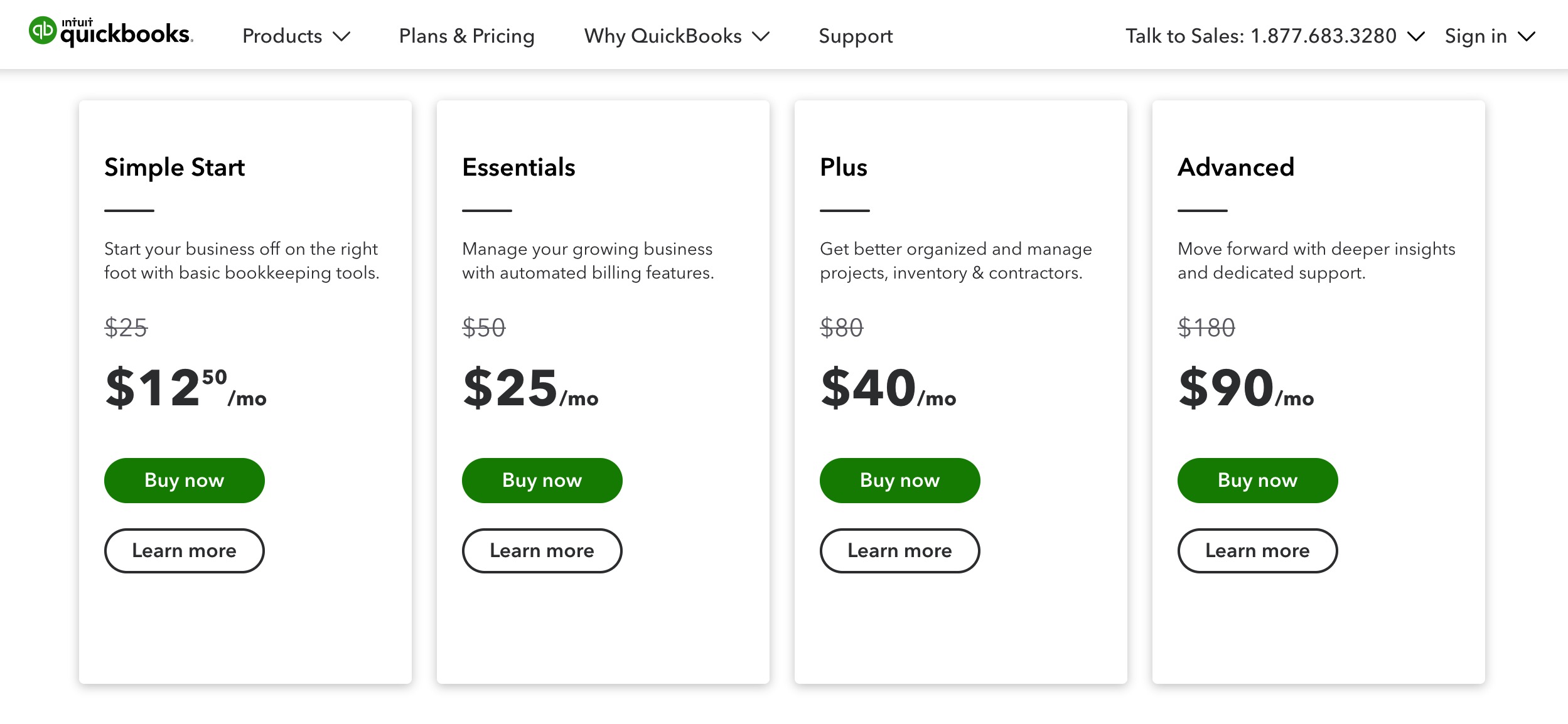Click the Essentials $25/mo price
1568x724 pixels.
click(530, 388)
